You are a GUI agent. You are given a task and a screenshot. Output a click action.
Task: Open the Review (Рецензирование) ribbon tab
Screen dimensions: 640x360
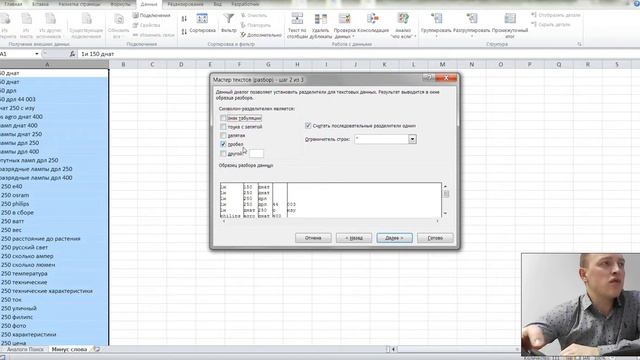[x=185, y=4]
